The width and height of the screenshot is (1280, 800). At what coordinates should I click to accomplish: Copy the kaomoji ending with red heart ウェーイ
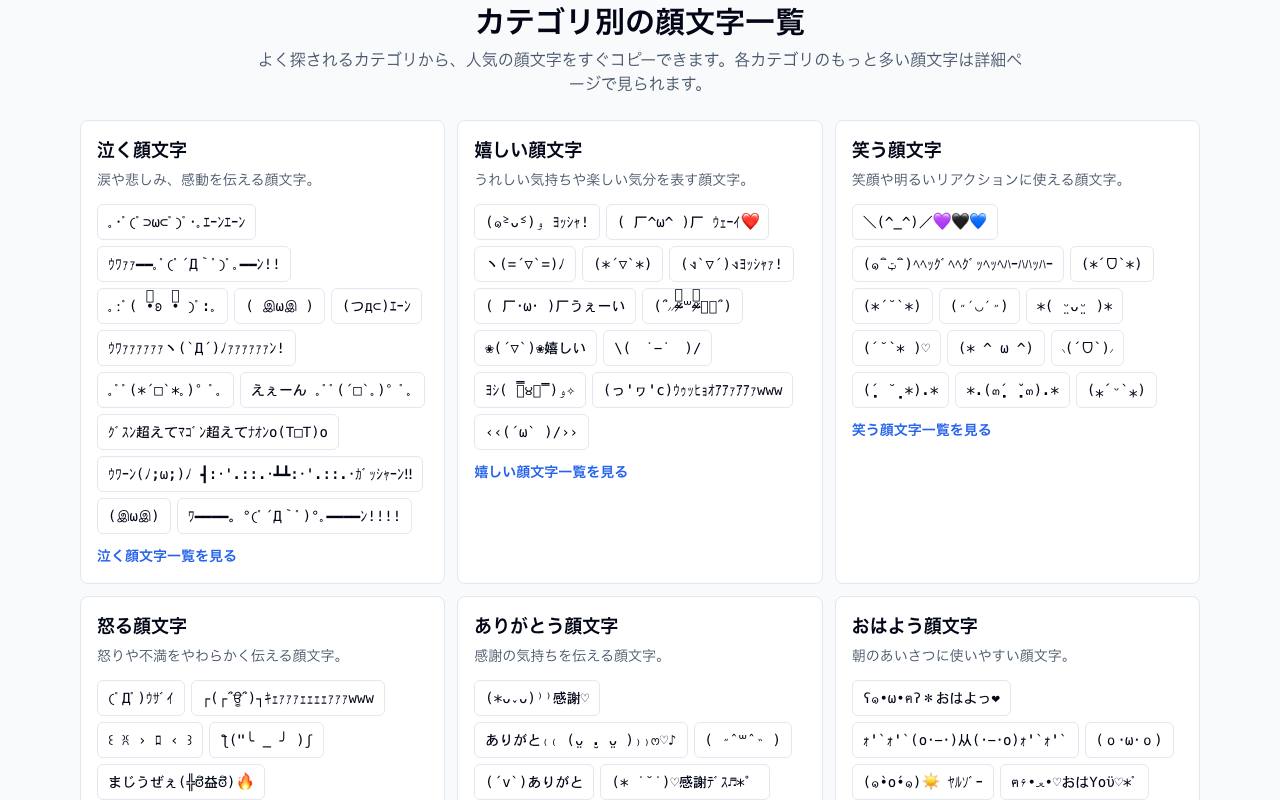[x=687, y=222]
